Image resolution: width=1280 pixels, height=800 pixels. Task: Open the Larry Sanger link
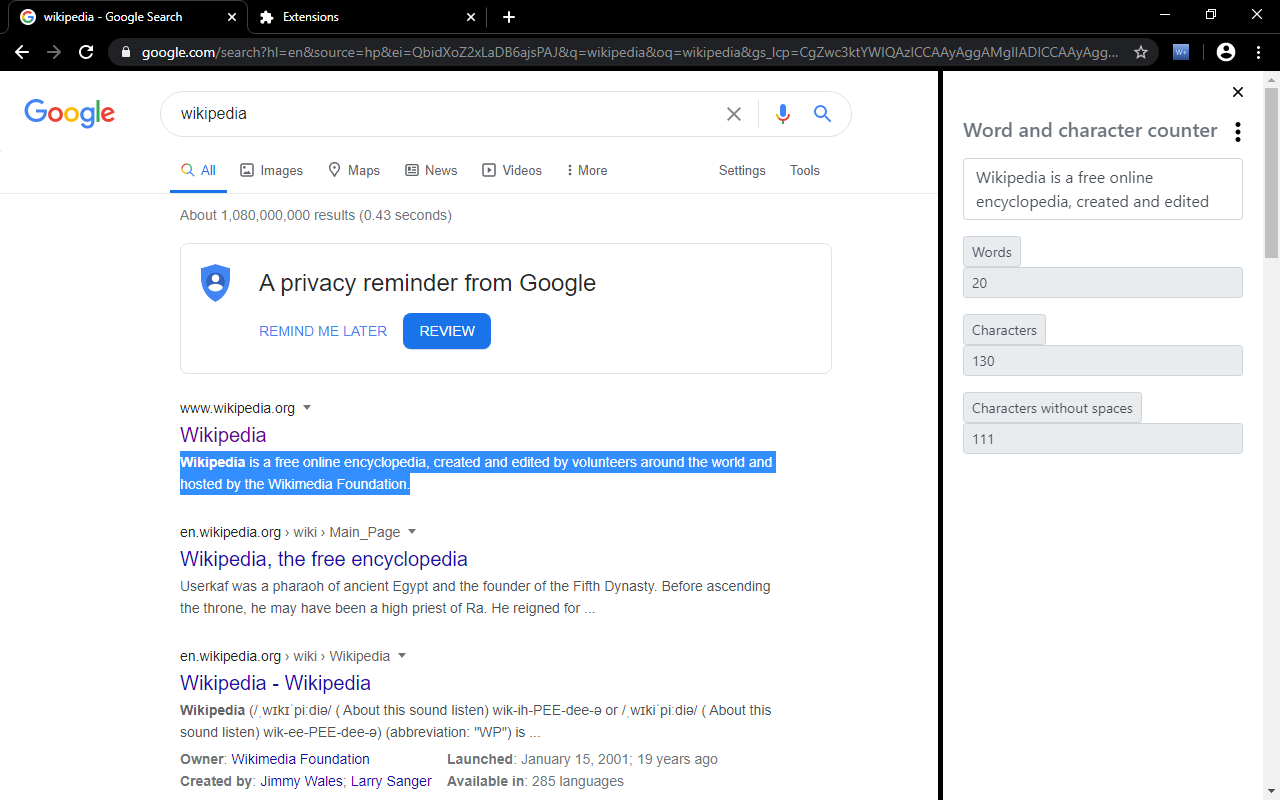click(391, 781)
